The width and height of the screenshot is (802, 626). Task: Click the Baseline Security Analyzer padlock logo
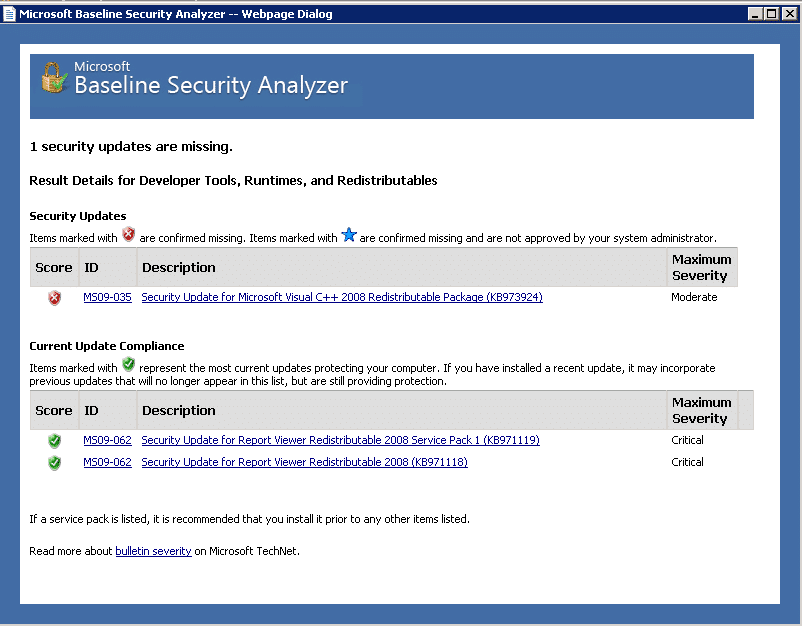coord(54,78)
